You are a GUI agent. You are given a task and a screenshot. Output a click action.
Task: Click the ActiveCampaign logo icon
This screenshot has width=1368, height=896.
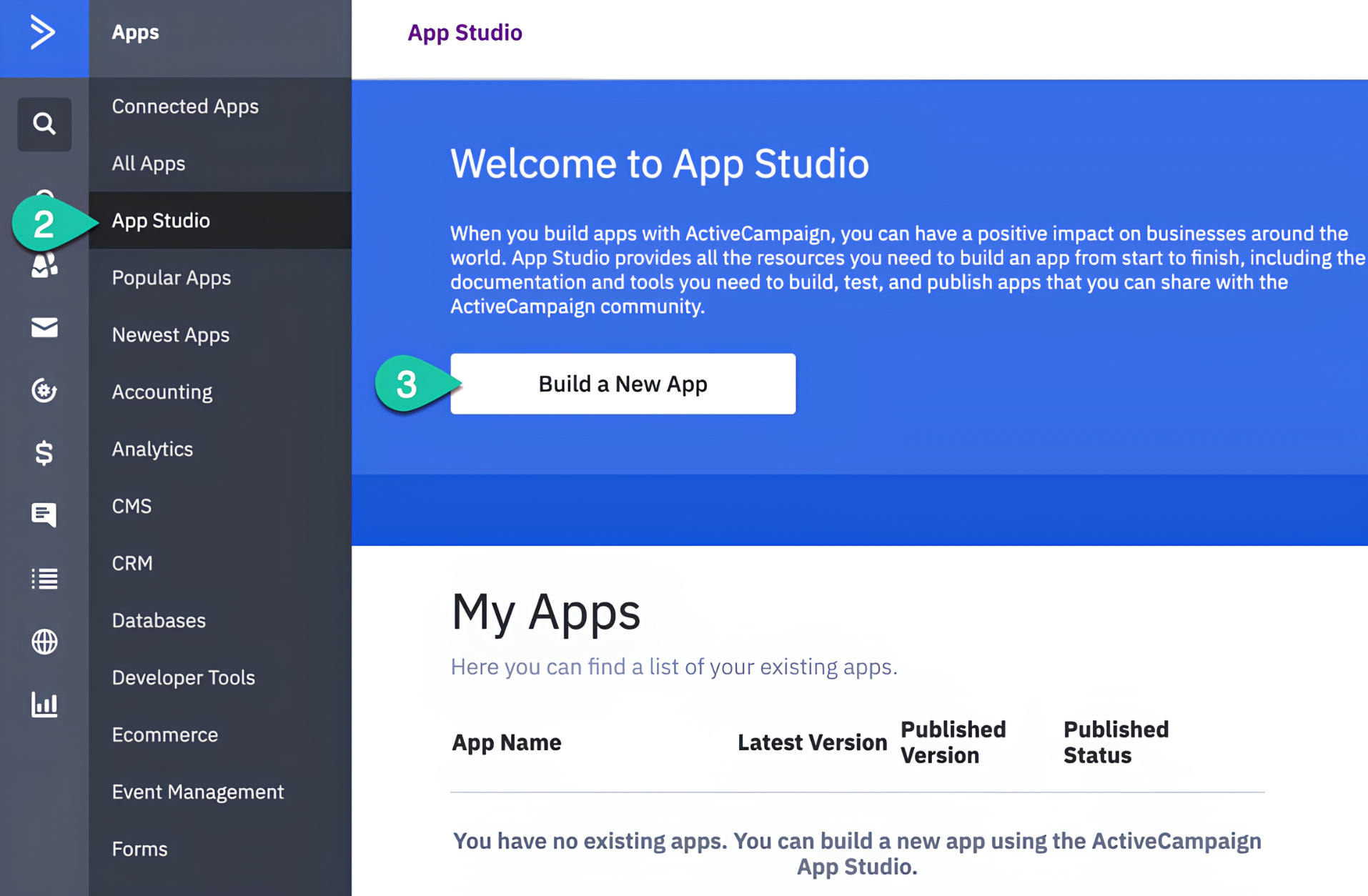click(x=43, y=33)
